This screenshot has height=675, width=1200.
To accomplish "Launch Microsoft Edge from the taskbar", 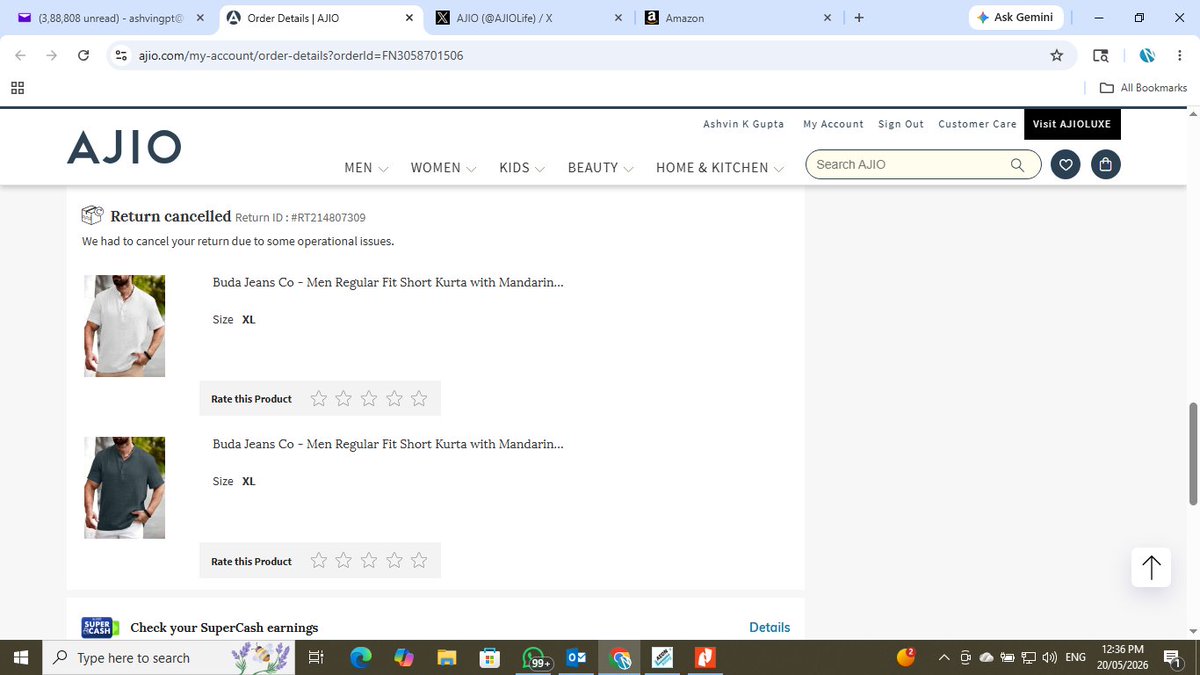I will click(x=360, y=658).
